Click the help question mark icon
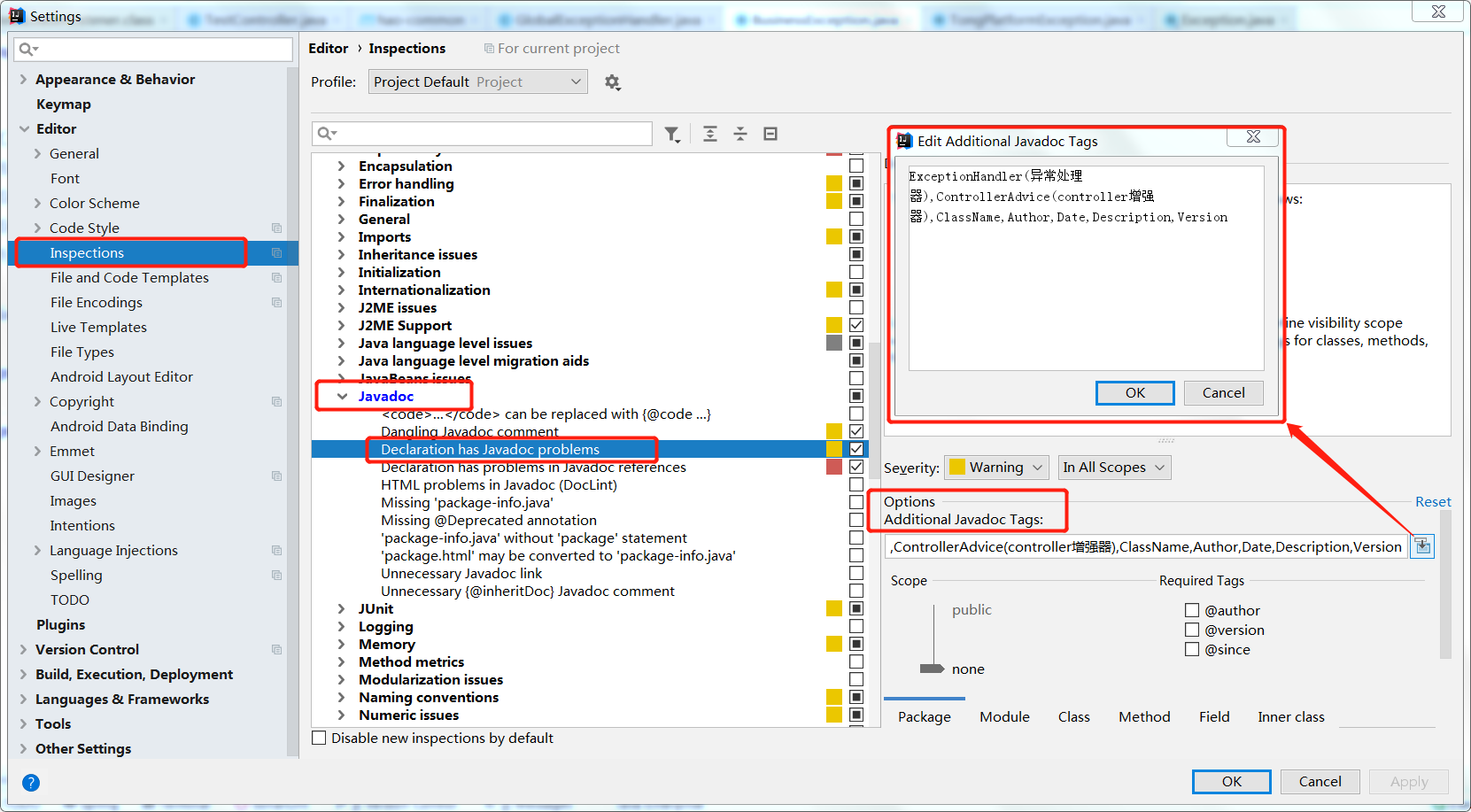Image resolution: width=1471 pixels, height=812 pixels. pos(30,782)
